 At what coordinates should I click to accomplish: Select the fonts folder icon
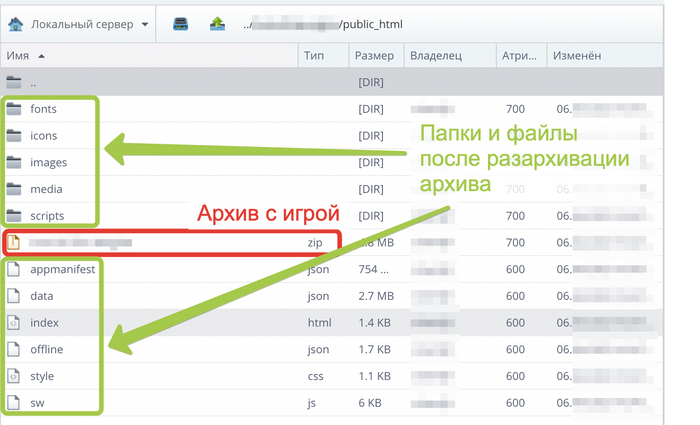pyautogui.click(x=14, y=109)
